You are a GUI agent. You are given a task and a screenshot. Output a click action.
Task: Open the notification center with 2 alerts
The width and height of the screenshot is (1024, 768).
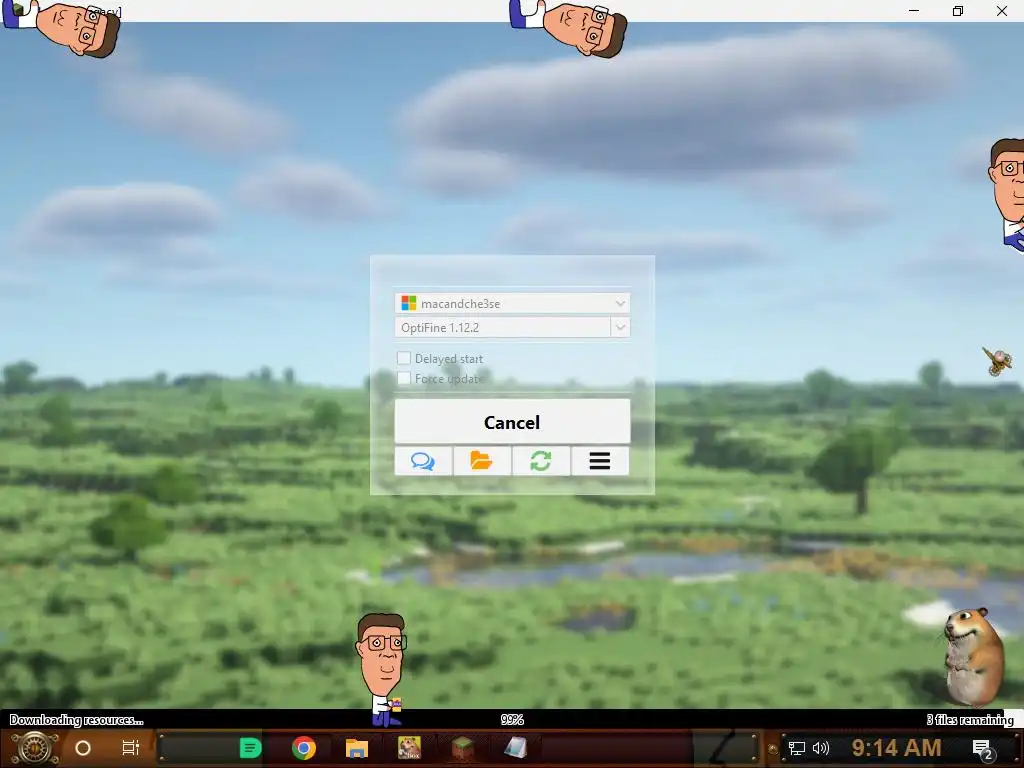pos(983,750)
